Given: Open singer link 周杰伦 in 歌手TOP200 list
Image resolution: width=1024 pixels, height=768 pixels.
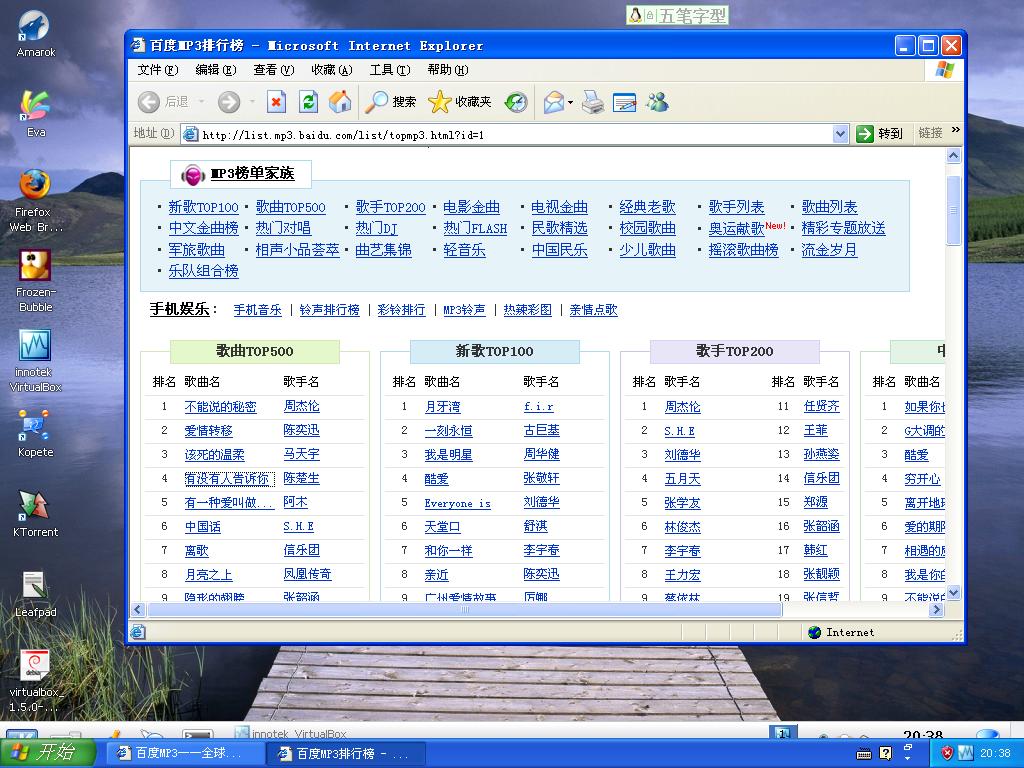Looking at the screenshot, I should [682, 407].
